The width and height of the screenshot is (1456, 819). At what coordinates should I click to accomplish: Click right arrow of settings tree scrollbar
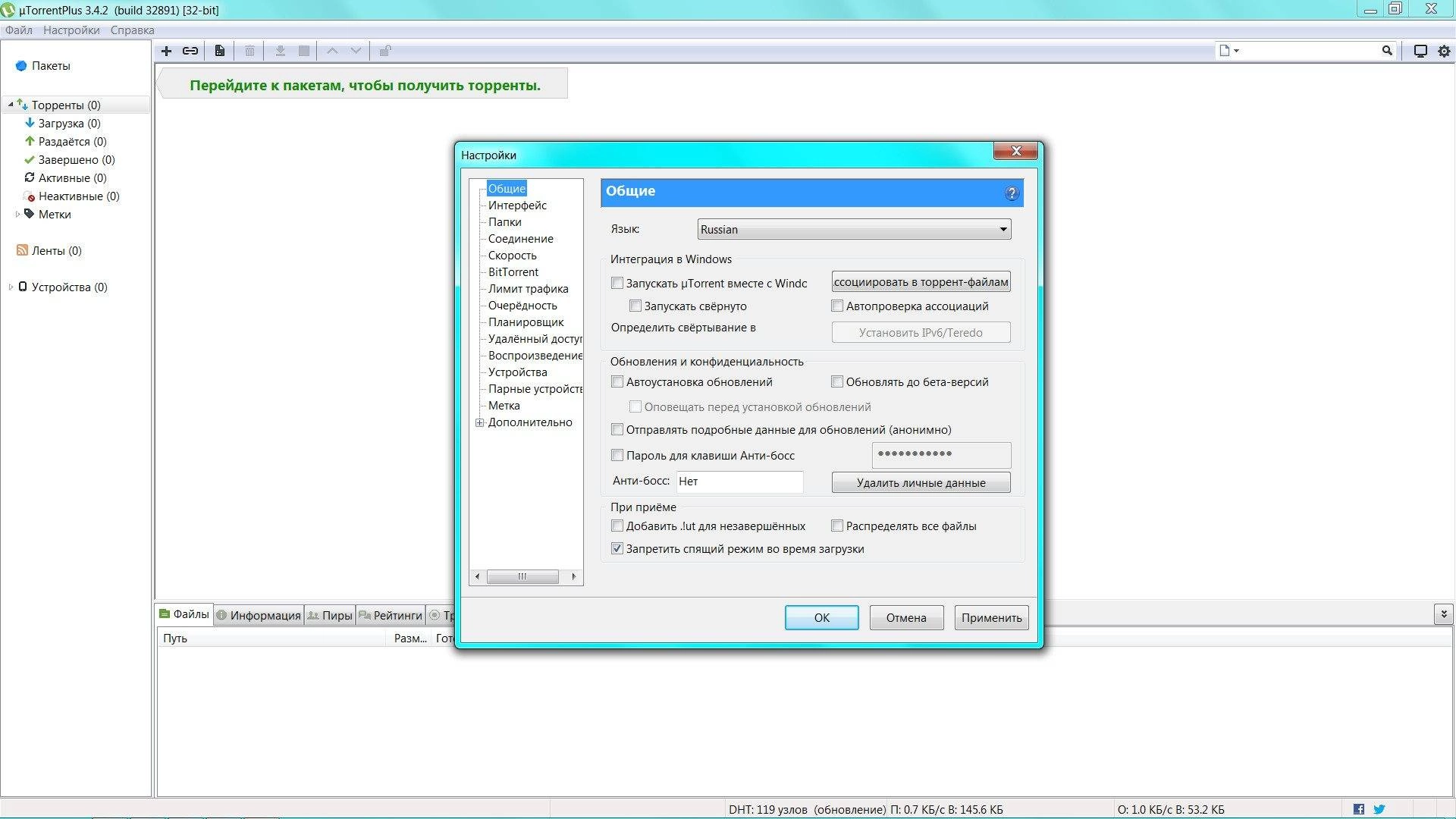click(x=574, y=576)
